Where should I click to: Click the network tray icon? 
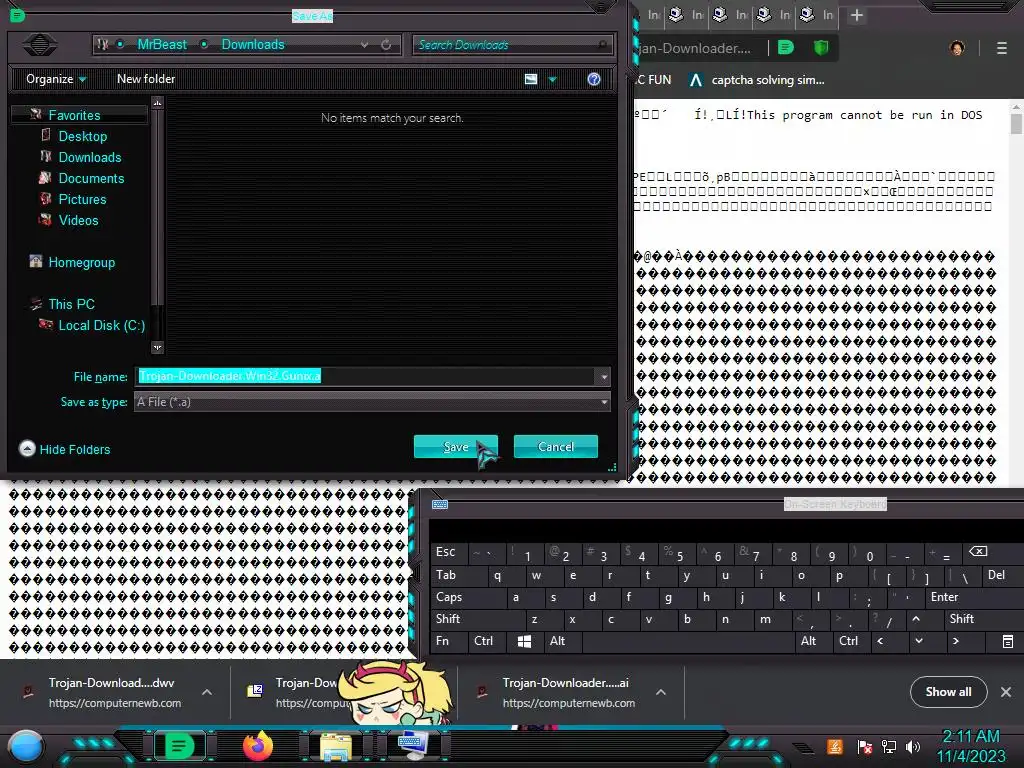889,747
